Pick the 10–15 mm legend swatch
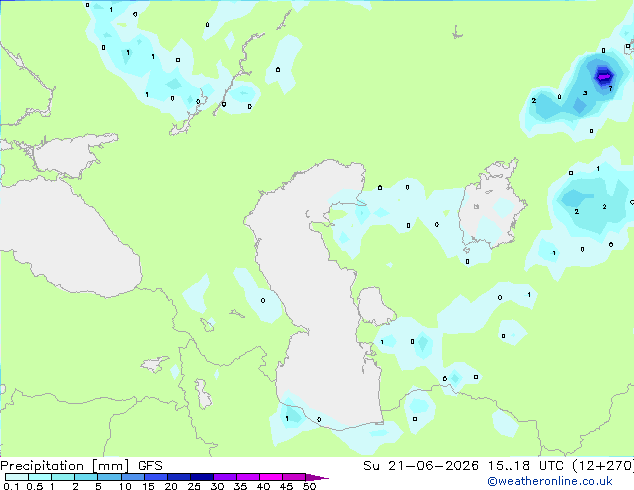Image resolution: width=634 pixels, height=490 pixels. click(132, 477)
